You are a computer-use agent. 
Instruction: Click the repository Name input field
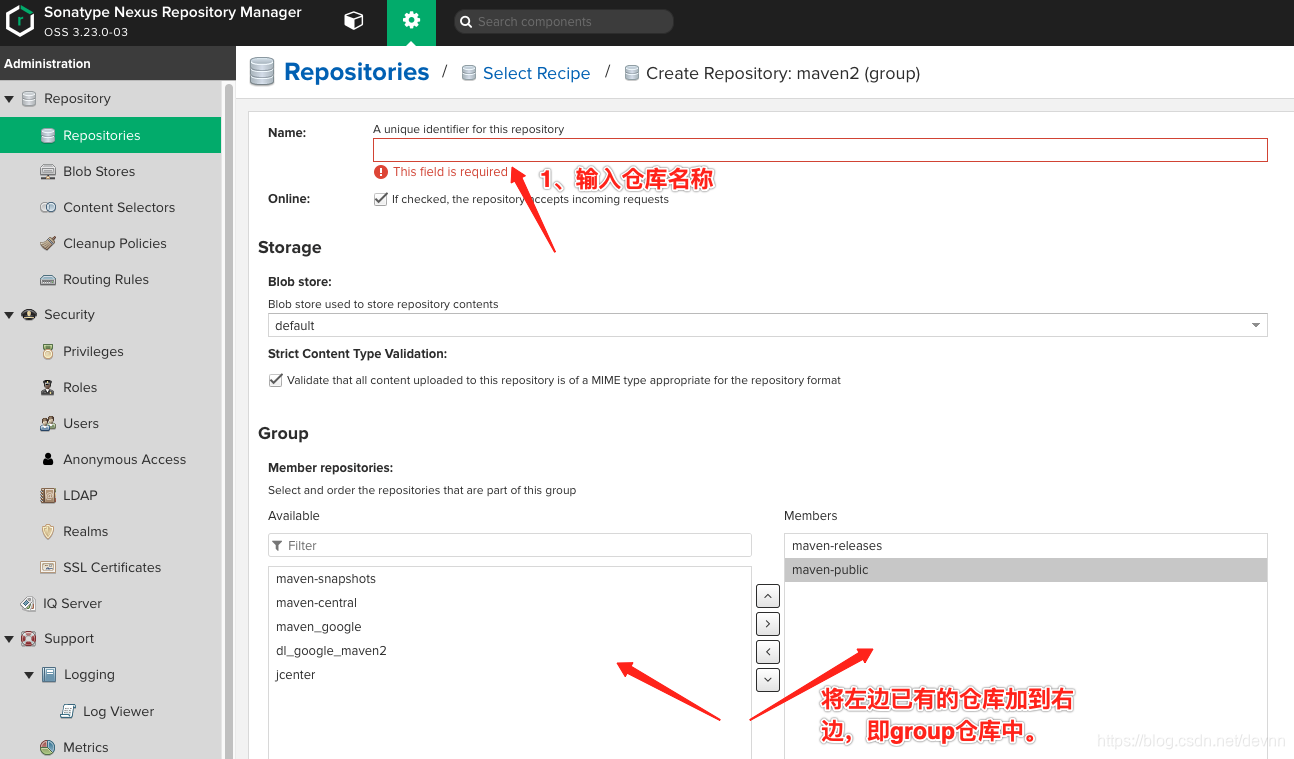[x=820, y=150]
